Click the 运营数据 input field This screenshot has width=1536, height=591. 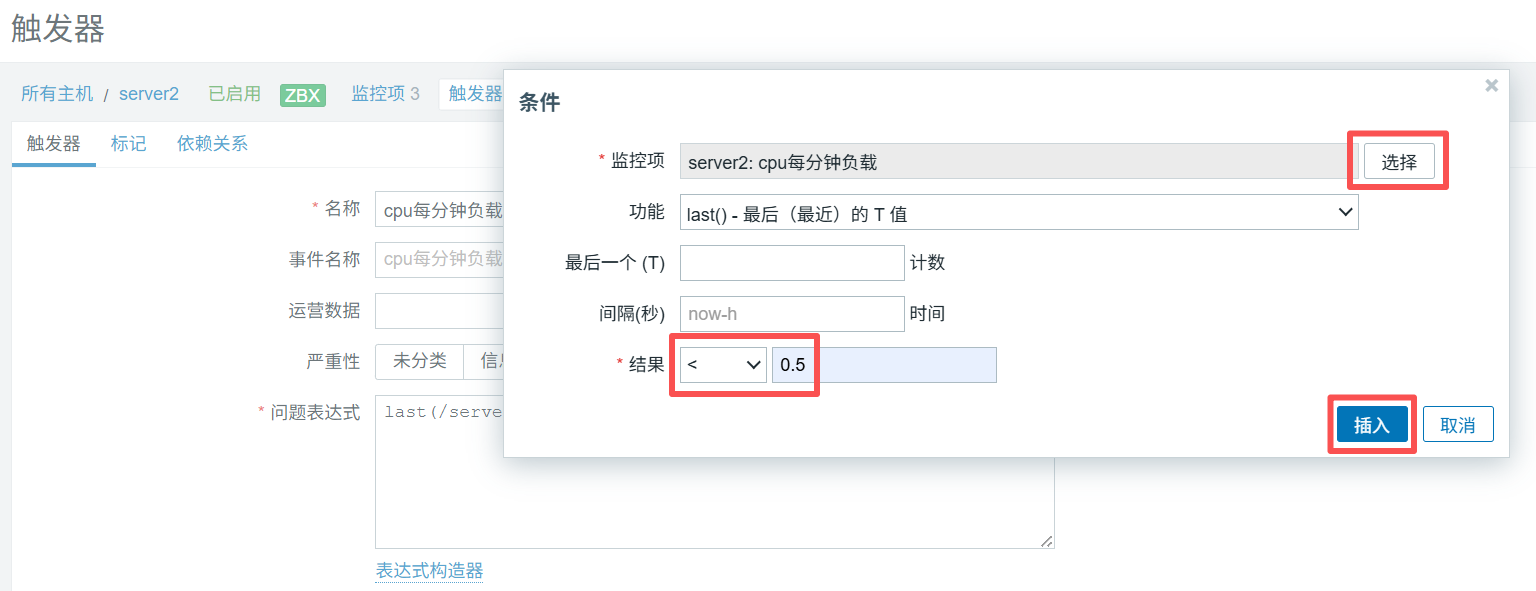pos(439,311)
